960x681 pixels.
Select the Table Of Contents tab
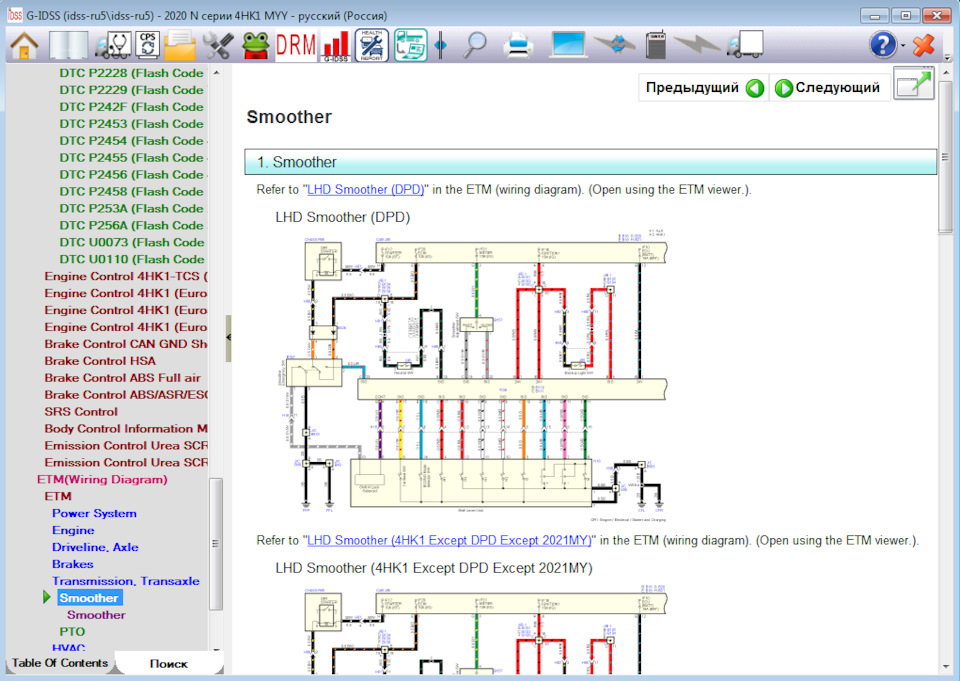pyautogui.click(x=60, y=663)
